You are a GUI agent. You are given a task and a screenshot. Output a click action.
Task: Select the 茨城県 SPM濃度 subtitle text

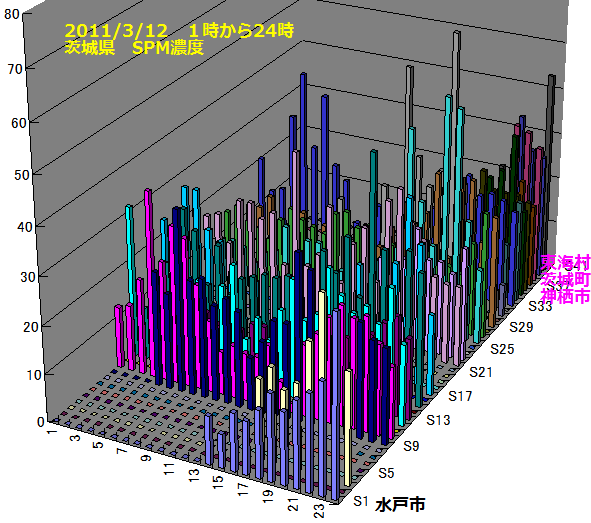coord(134,47)
